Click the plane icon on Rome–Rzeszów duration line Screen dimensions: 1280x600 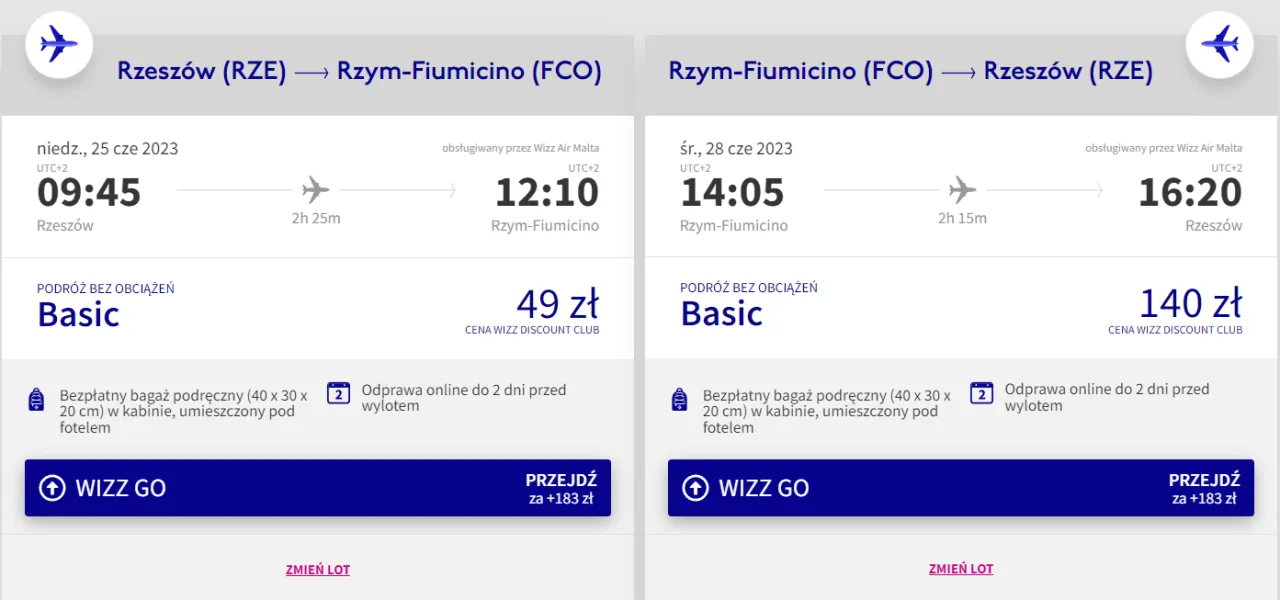click(962, 189)
